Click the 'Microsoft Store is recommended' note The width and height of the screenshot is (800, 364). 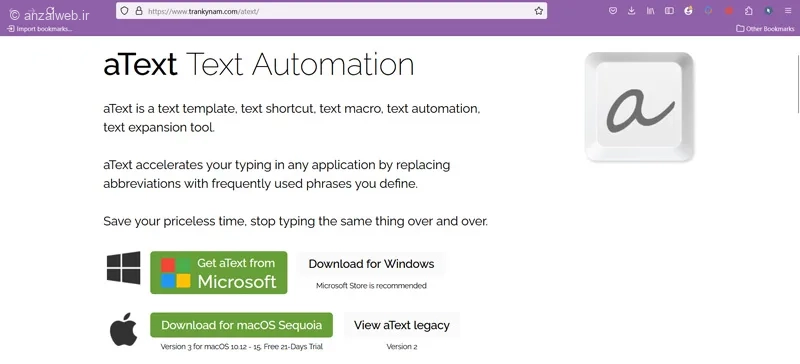click(371, 286)
